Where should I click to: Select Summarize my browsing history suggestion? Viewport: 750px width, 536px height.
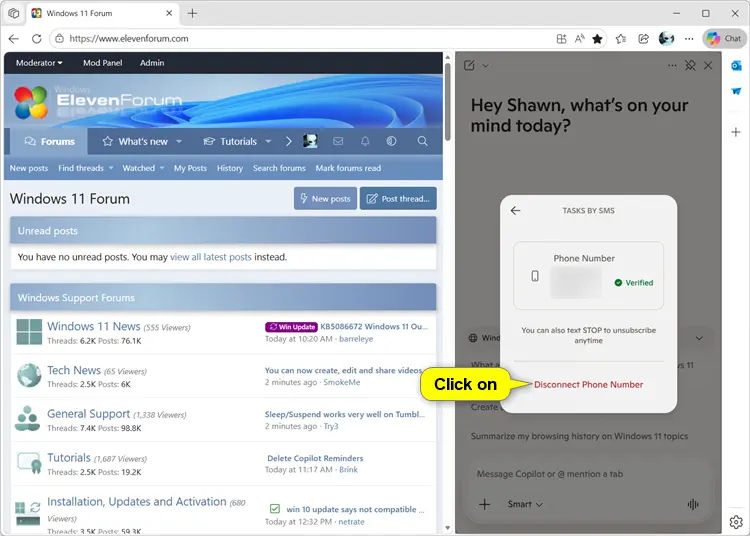tap(579, 436)
